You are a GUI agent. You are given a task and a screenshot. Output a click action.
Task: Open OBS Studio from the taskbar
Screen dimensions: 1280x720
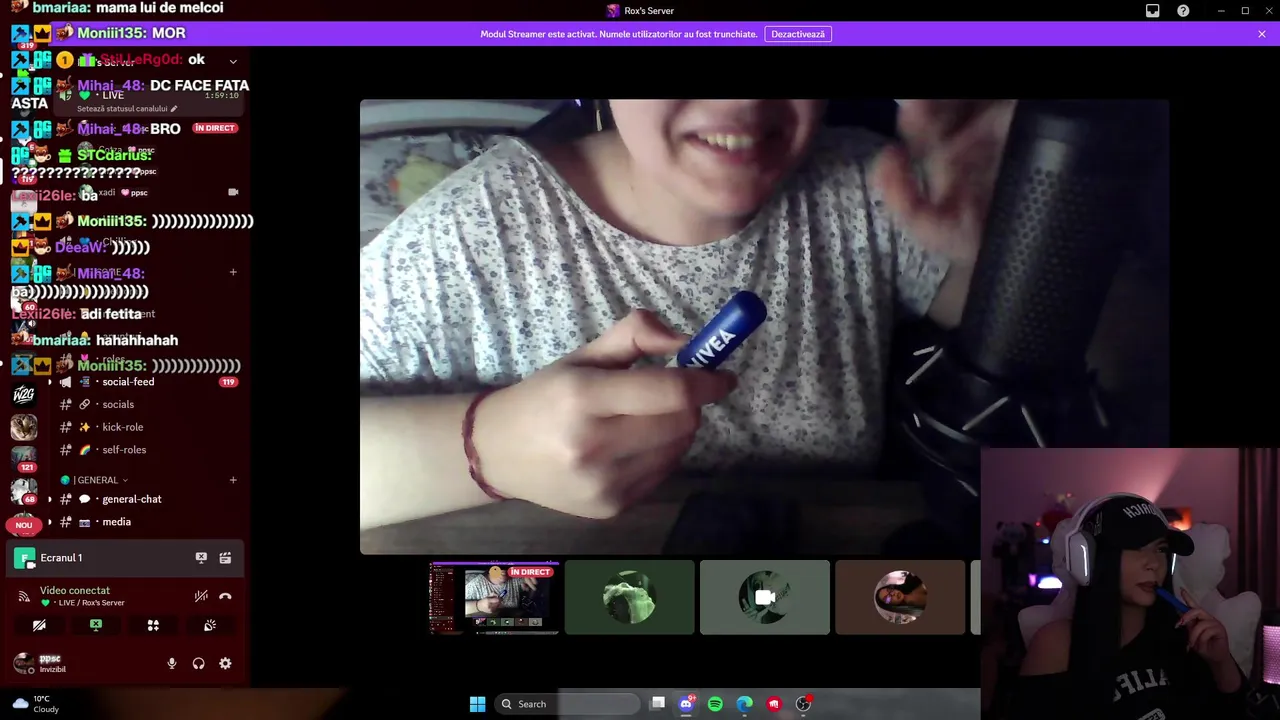tap(803, 704)
